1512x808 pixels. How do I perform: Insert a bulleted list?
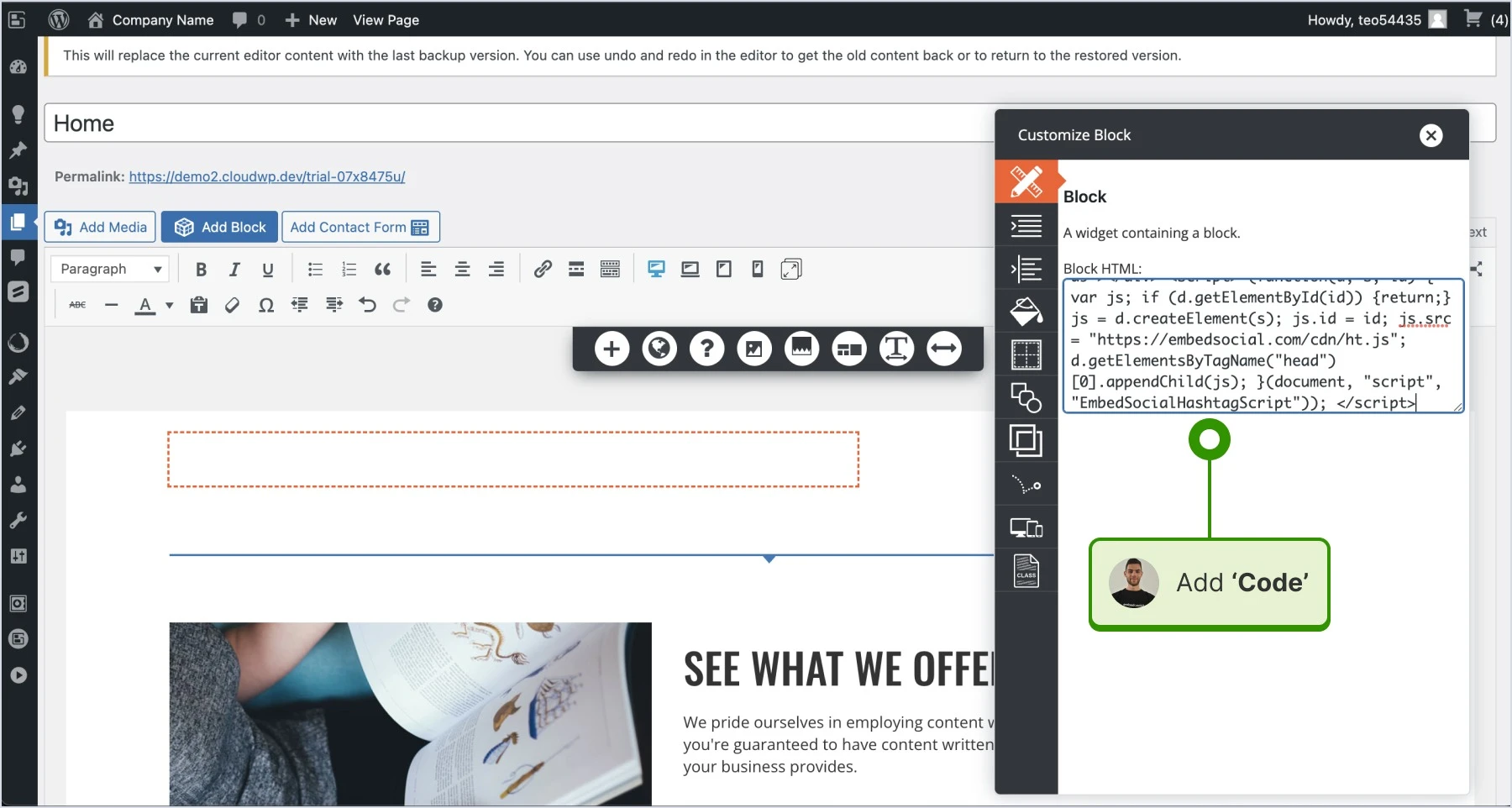point(315,269)
